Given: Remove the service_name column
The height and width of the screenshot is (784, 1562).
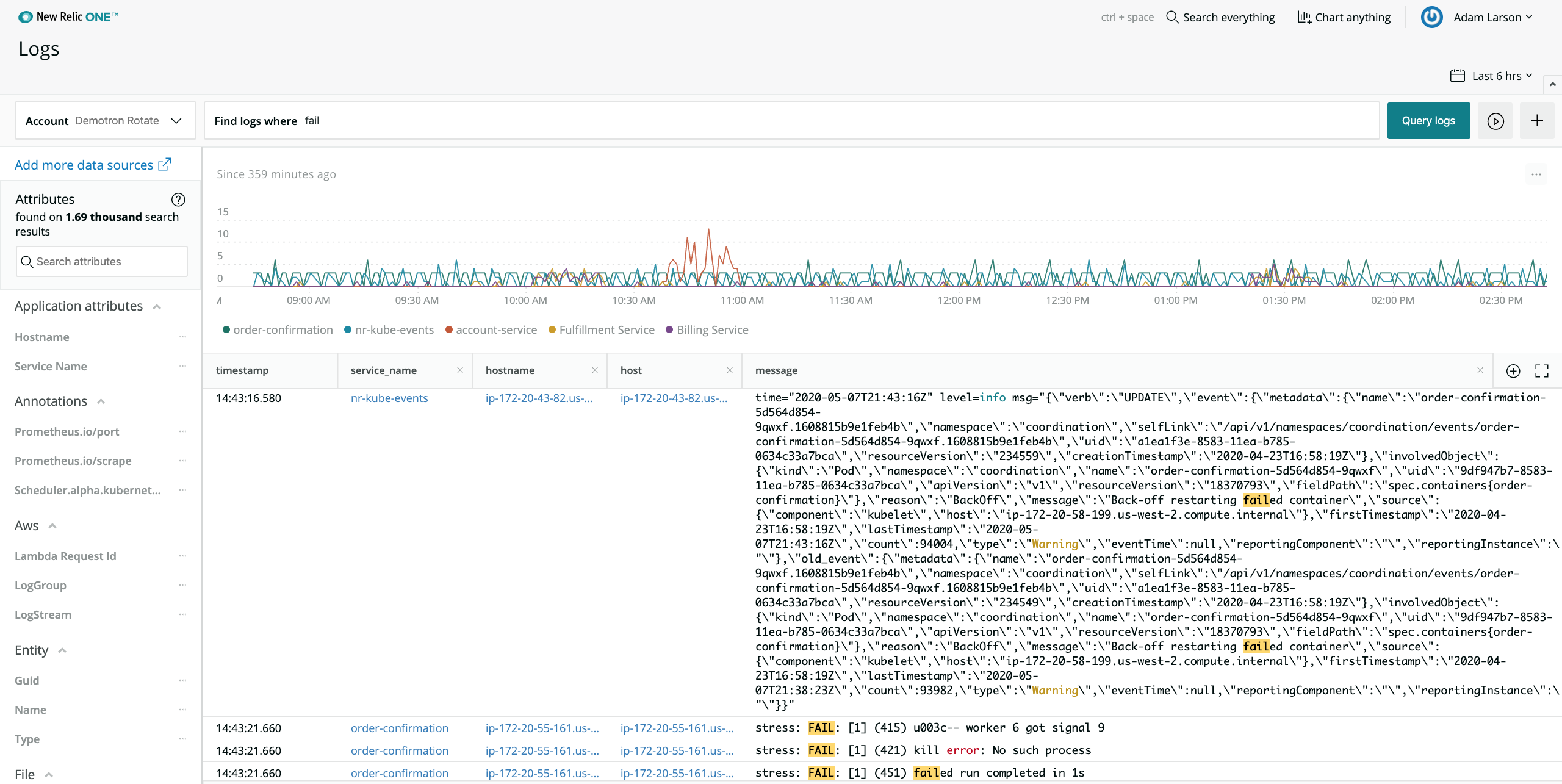Looking at the screenshot, I should tap(460, 370).
